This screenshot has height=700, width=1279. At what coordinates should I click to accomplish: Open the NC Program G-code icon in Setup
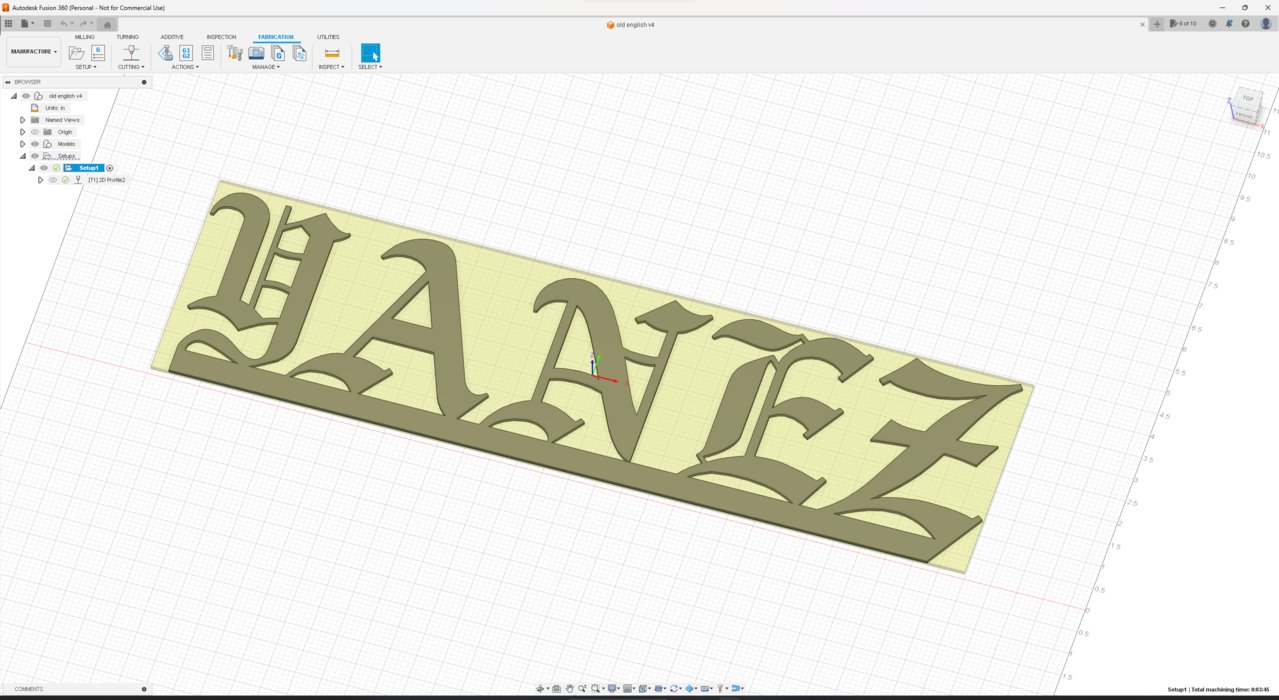pos(98,53)
